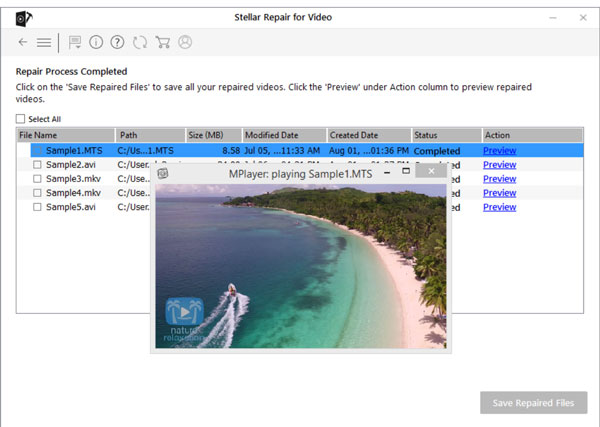The height and width of the screenshot is (427, 600).
Task: Check the Sample2.avi checkbox
Action: click(x=37, y=165)
